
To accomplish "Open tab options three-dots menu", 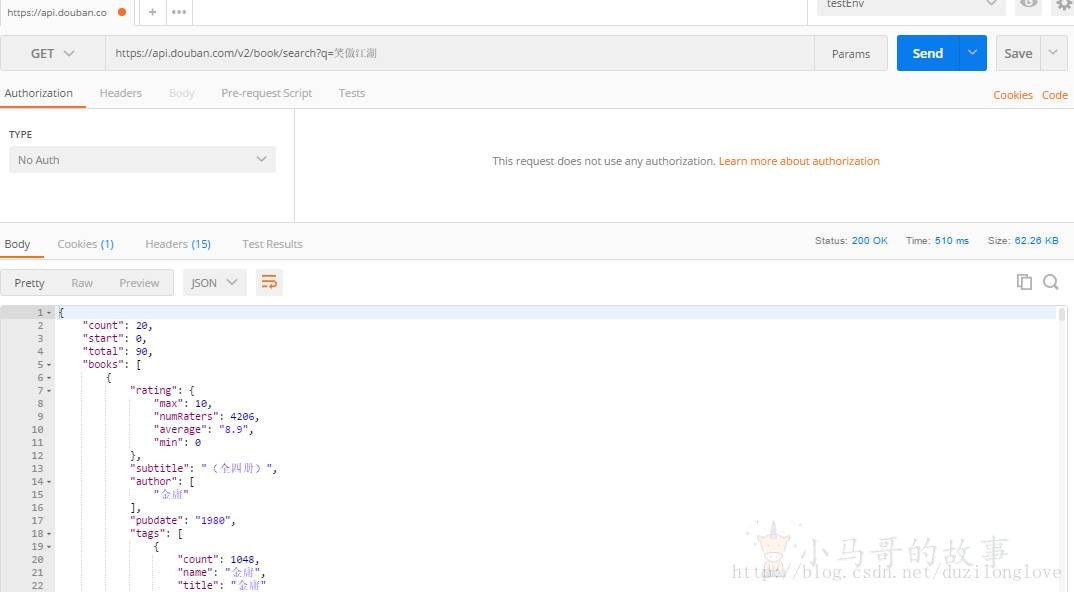I will coord(179,12).
